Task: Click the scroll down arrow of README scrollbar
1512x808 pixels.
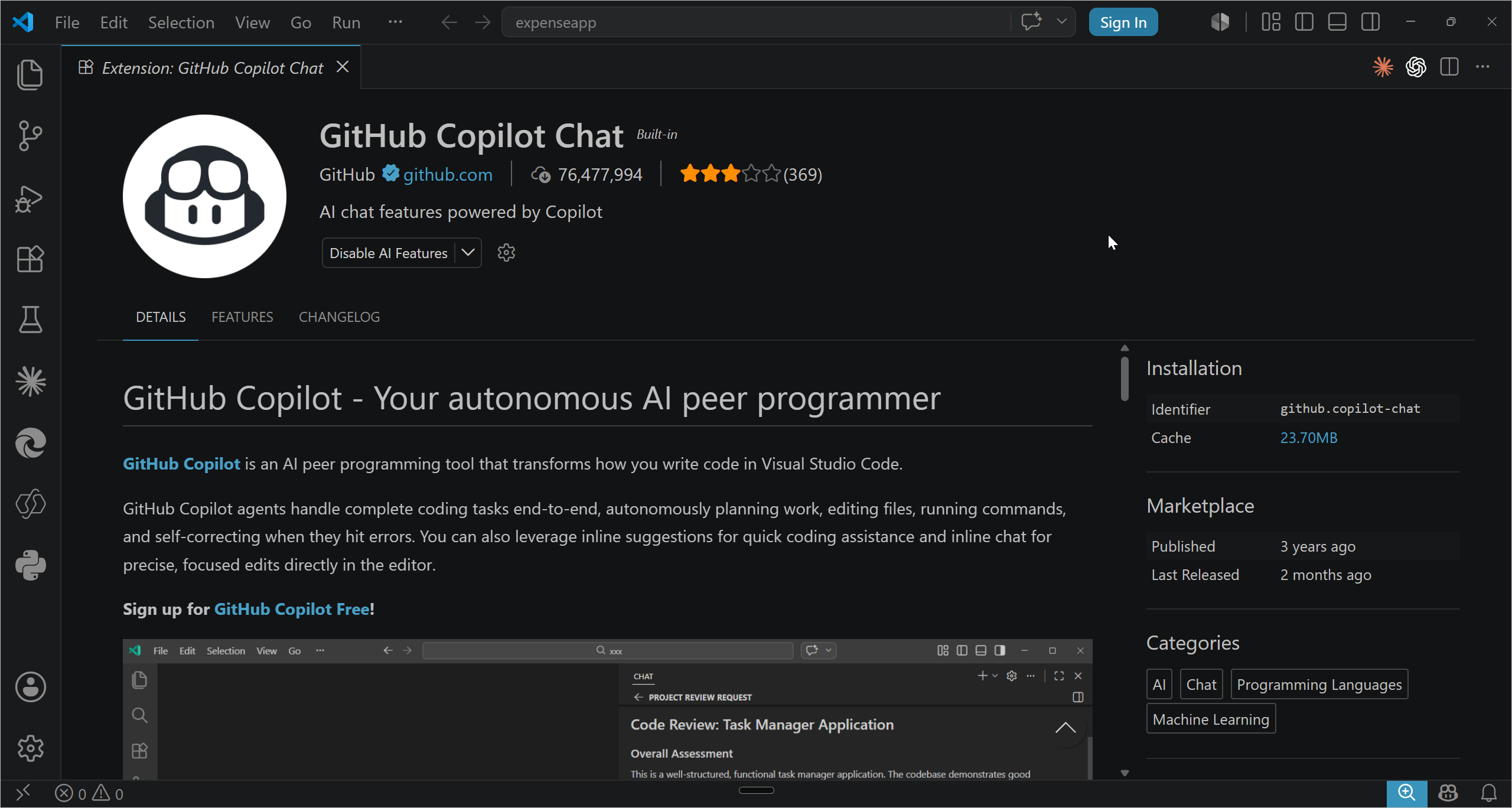Action: click(x=1125, y=773)
